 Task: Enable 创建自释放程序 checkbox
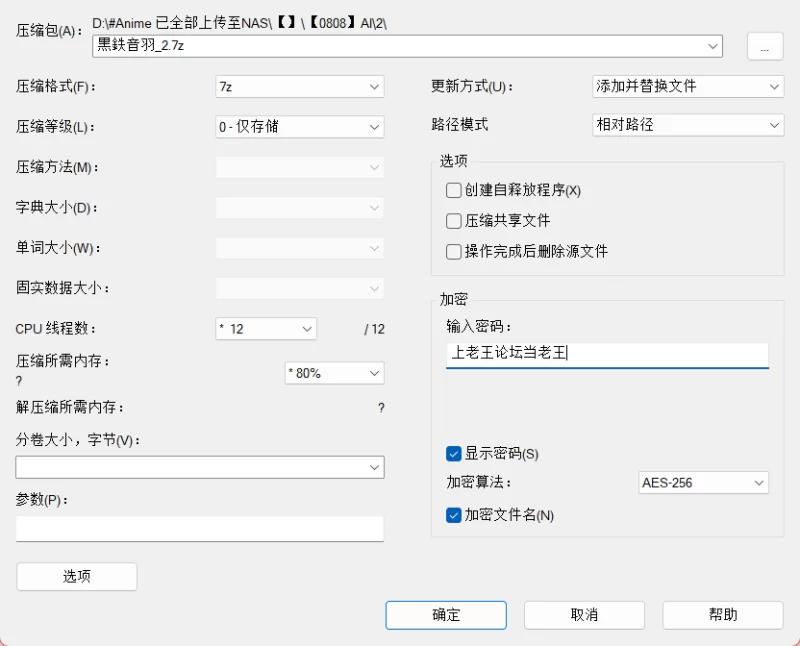[454, 190]
